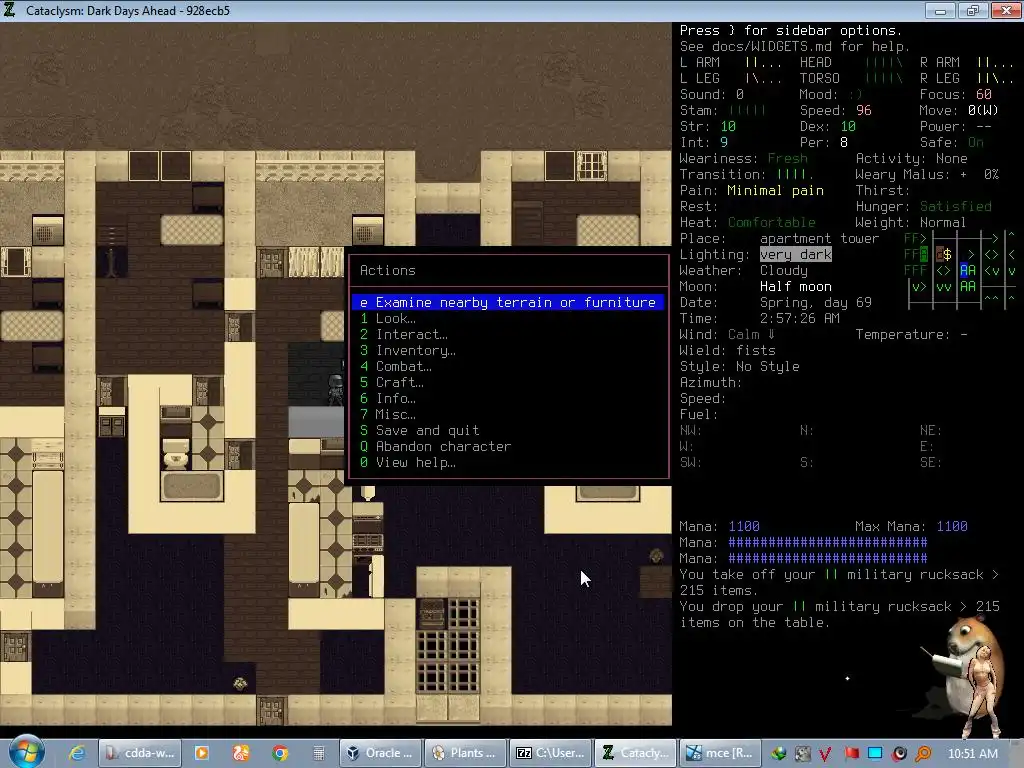Click the window with curtains tile
The width and height of the screenshot is (1024, 768).
(315, 261)
